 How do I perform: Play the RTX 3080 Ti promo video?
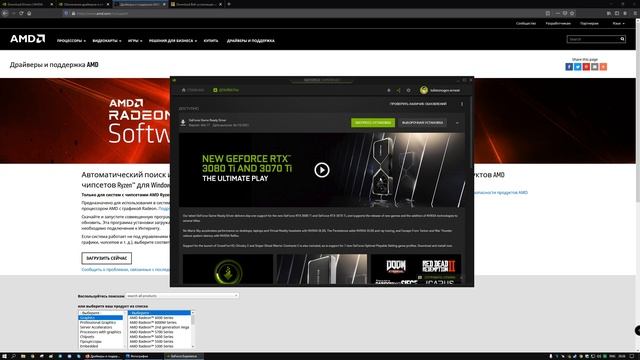[322, 170]
